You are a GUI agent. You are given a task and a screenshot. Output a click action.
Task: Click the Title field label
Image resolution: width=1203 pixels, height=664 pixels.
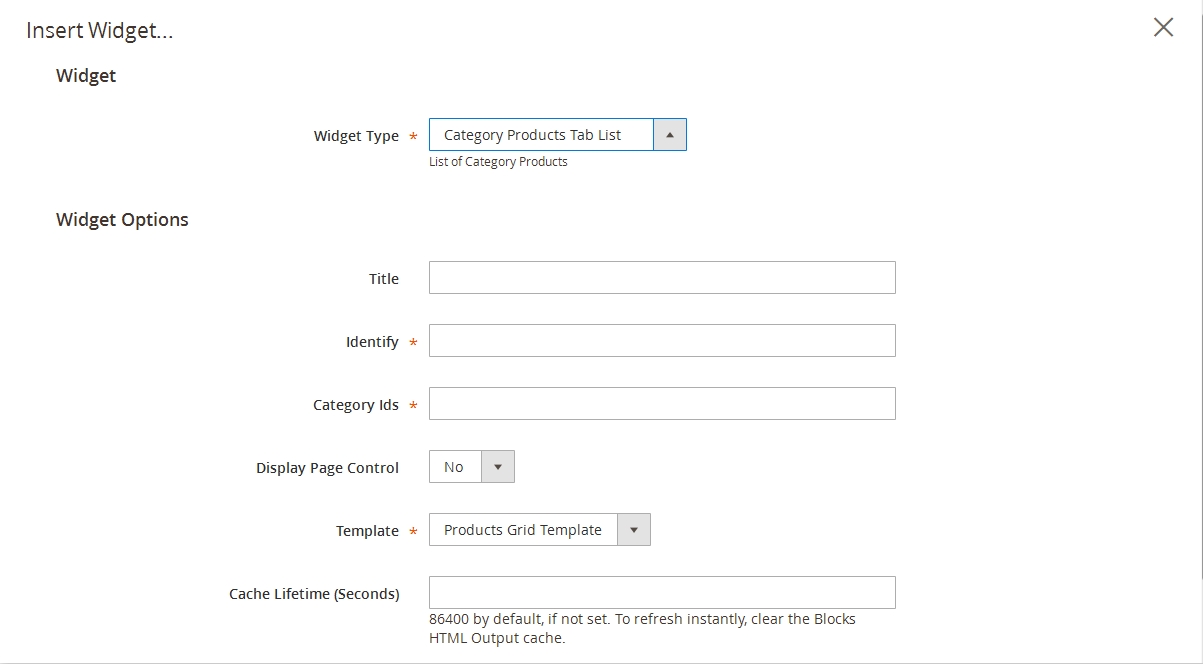tap(384, 279)
